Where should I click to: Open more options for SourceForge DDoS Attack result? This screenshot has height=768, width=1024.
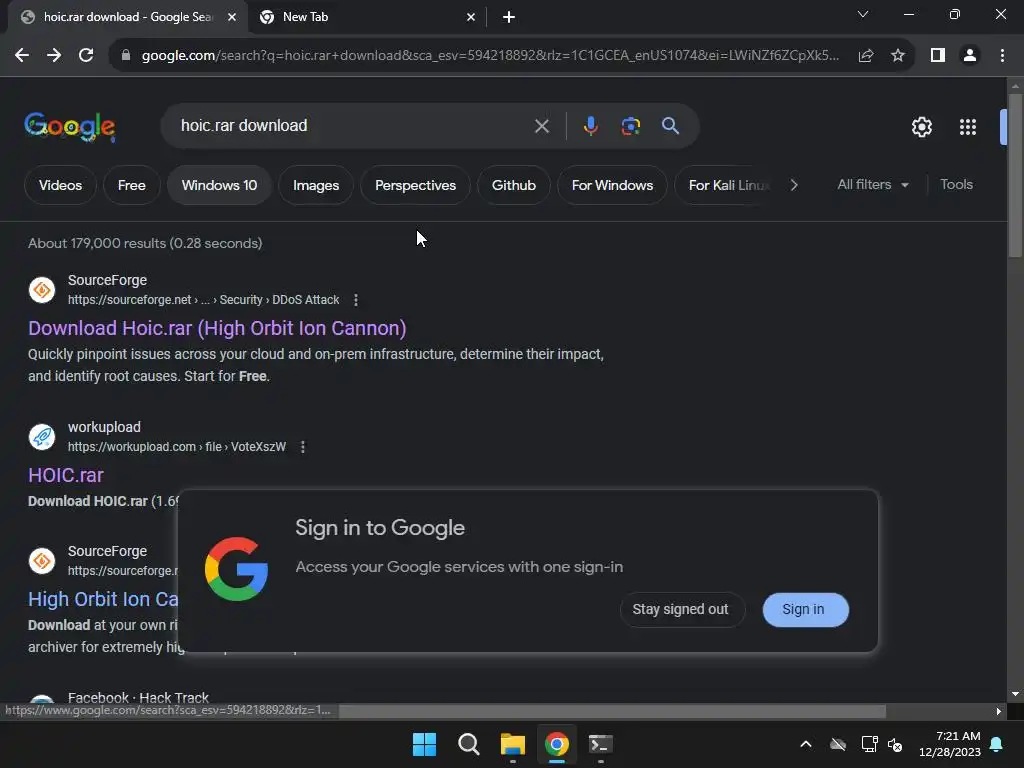pyautogui.click(x=355, y=300)
